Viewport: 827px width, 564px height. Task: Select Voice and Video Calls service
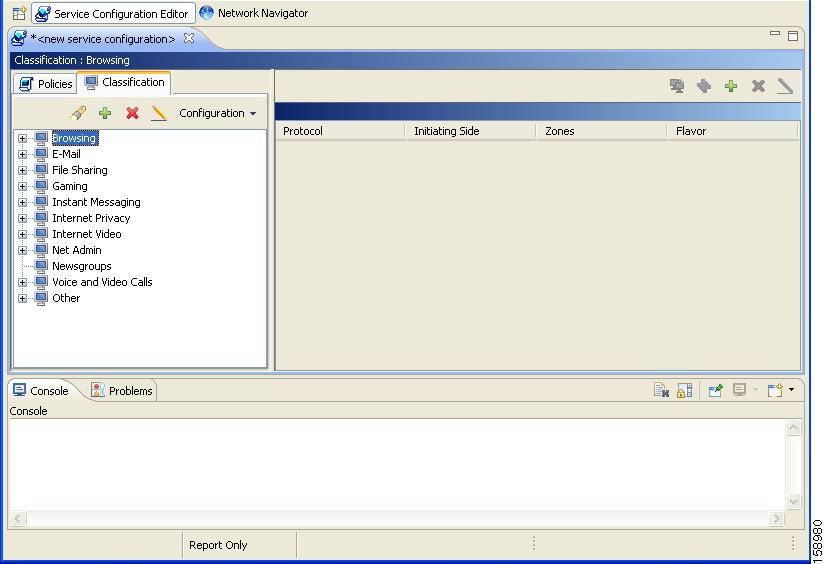[102, 282]
